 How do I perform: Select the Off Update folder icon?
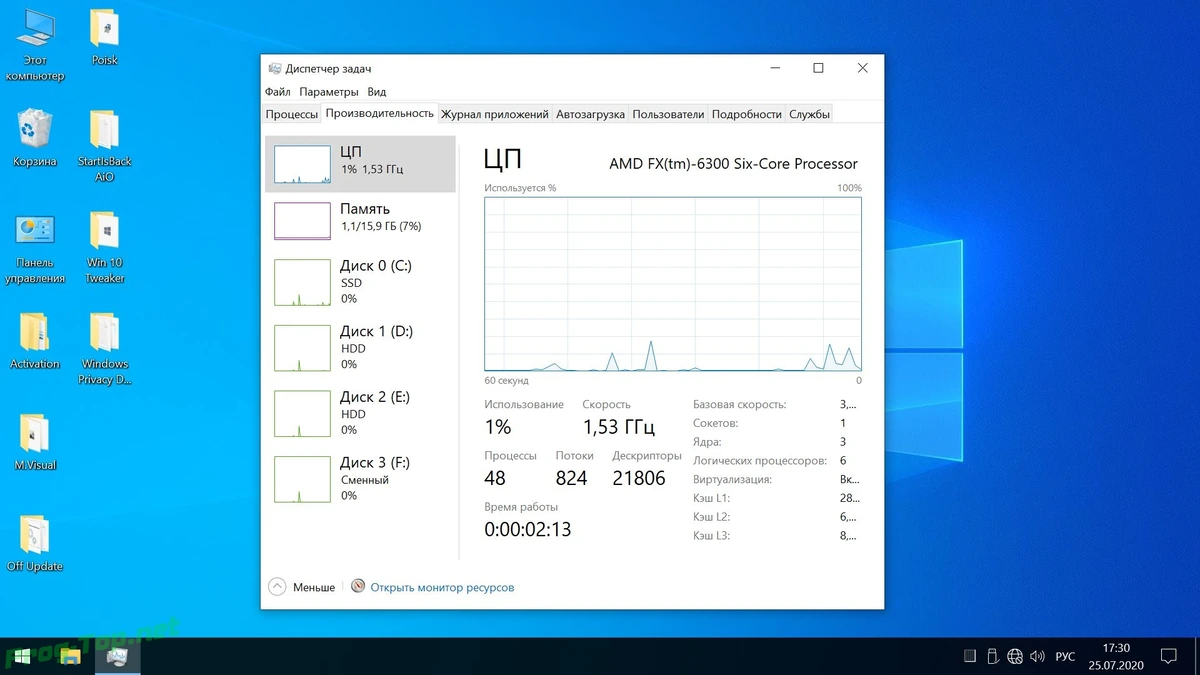click(x=34, y=543)
